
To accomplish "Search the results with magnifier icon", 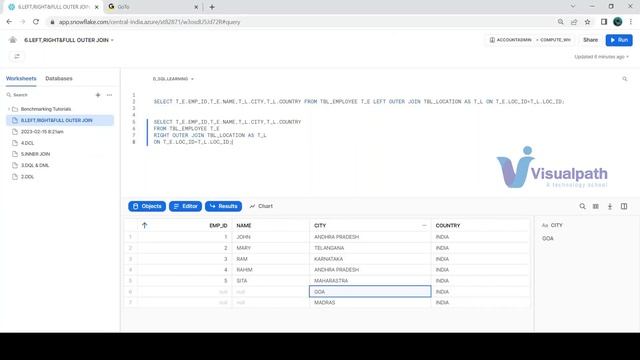I will coord(582,207).
